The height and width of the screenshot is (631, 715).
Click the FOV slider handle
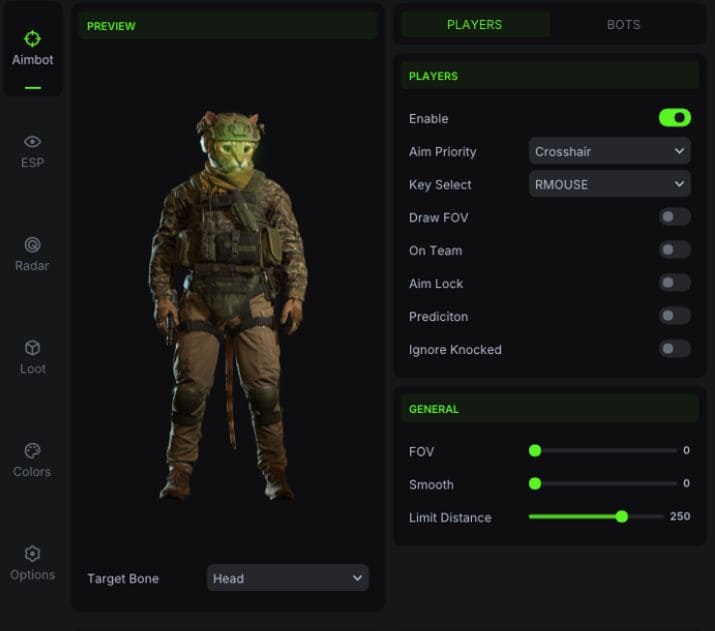click(x=535, y=451)
